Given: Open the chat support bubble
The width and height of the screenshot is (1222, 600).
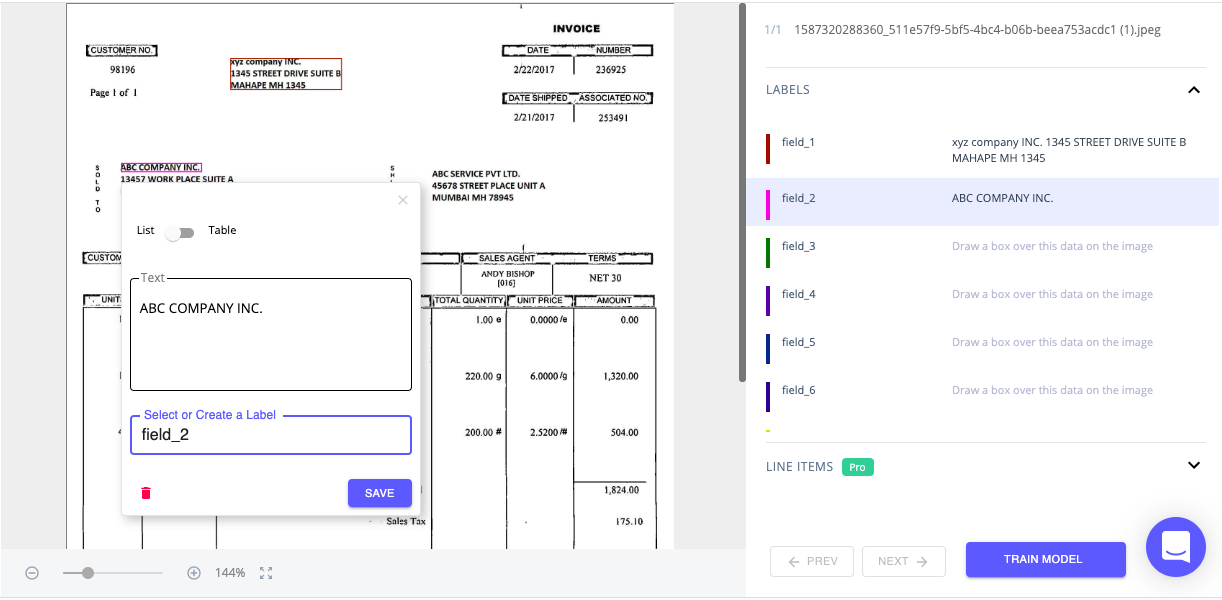Looking at the screenshot, I should coord(1175,547).
